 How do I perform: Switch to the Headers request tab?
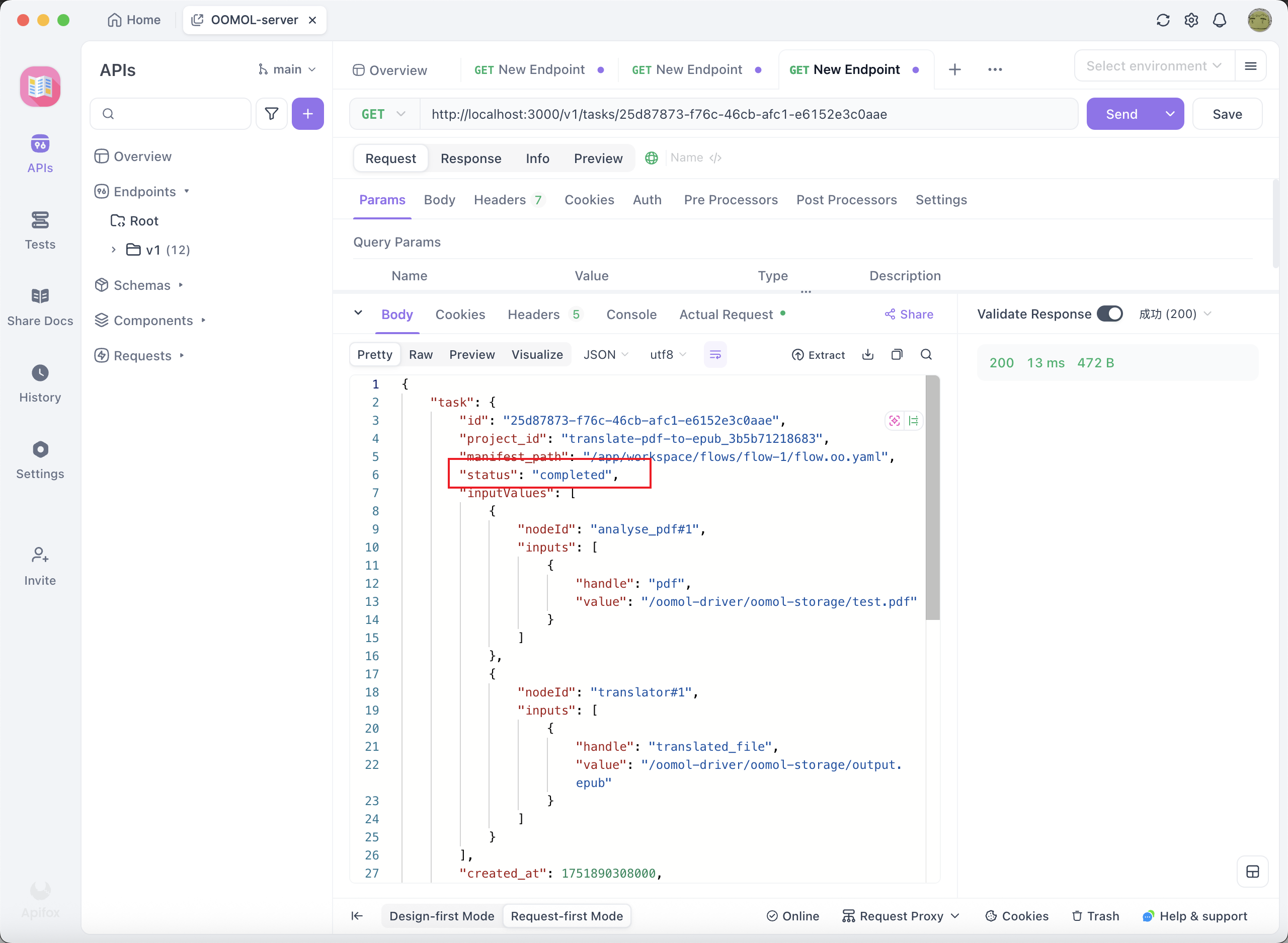point(500,200)
